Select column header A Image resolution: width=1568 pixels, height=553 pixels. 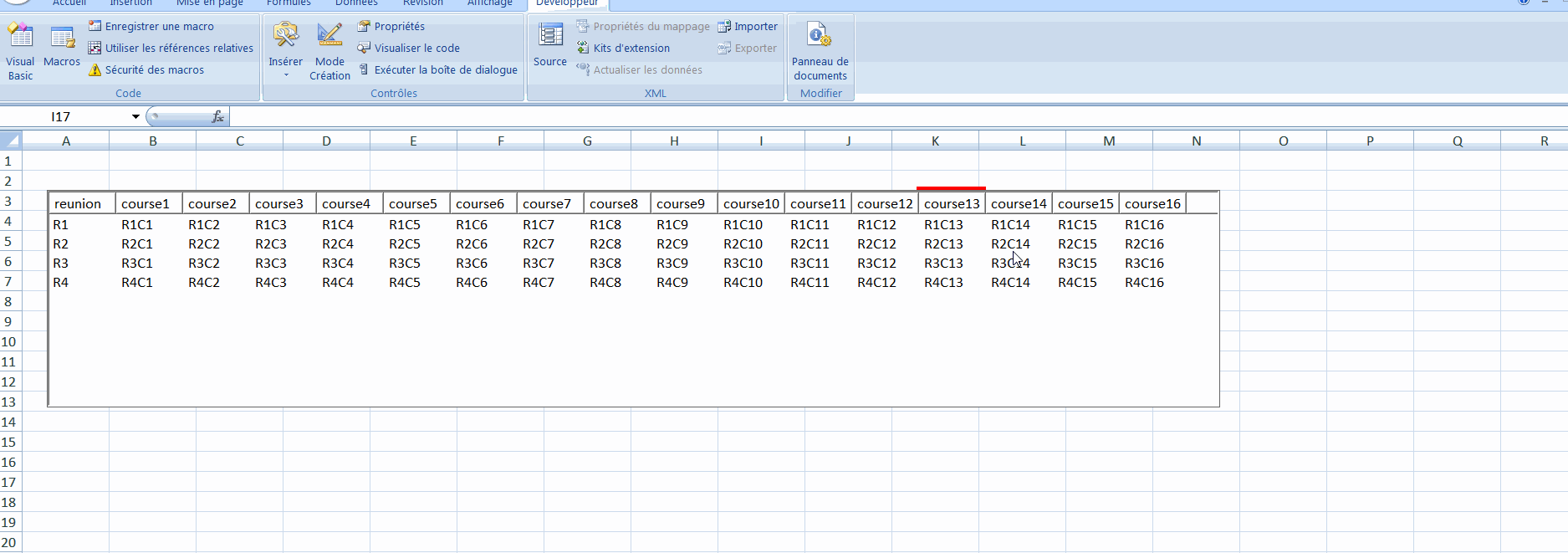(x=66, y=141)
